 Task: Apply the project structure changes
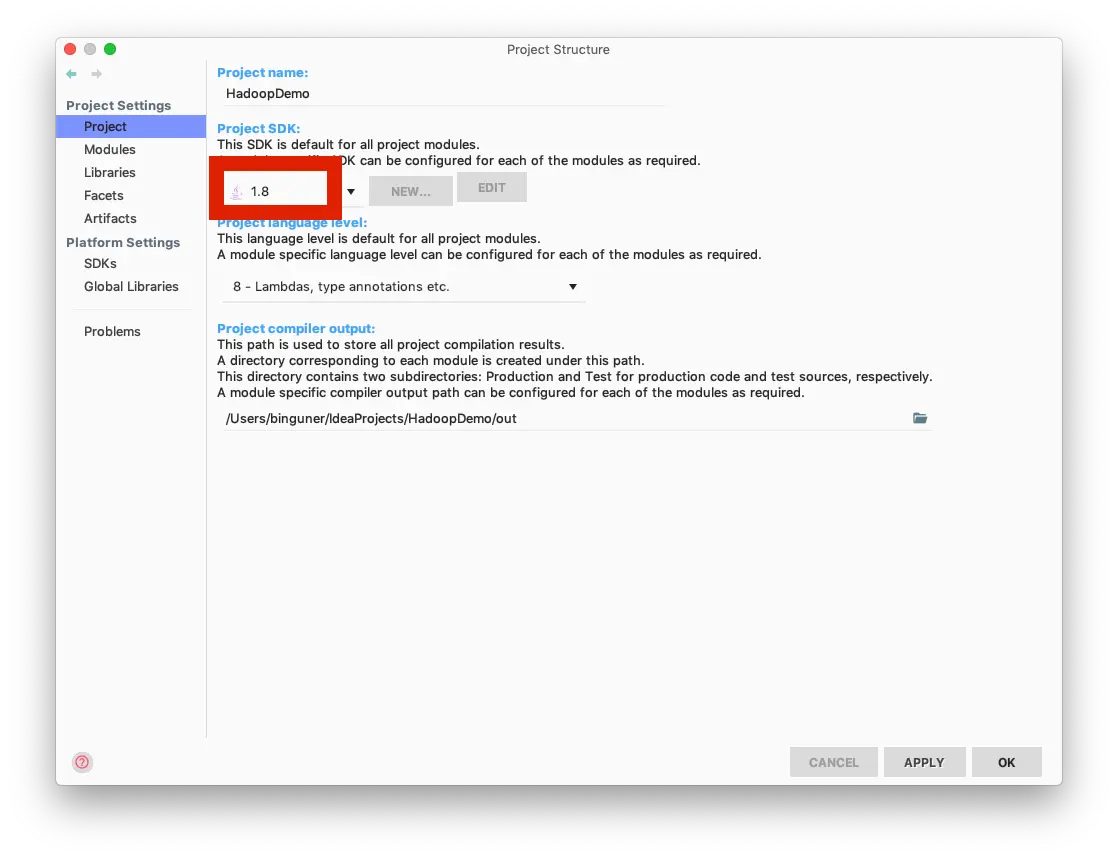point(924,761)
